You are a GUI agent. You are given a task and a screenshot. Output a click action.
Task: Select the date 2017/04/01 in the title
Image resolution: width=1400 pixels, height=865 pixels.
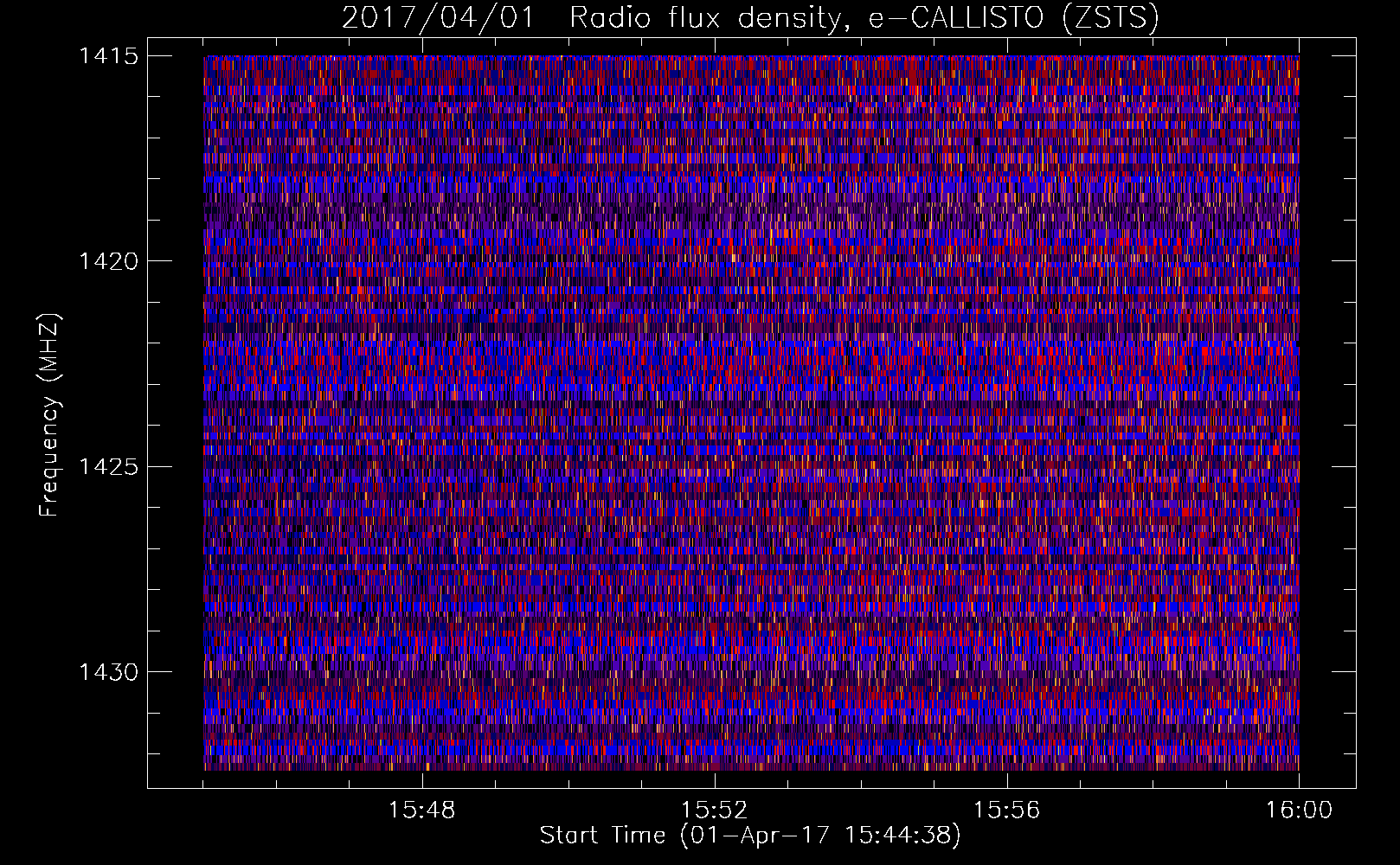(x=438, y=18)
